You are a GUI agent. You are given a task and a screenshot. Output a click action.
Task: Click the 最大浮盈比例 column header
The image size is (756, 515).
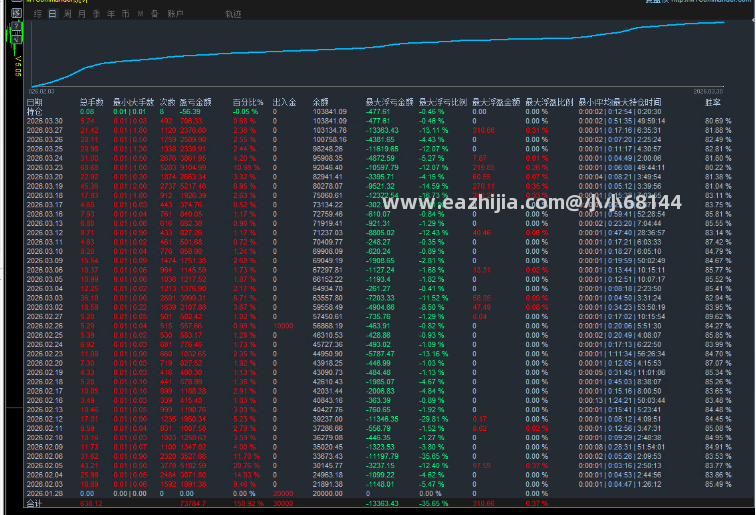(x=549, y=102)
